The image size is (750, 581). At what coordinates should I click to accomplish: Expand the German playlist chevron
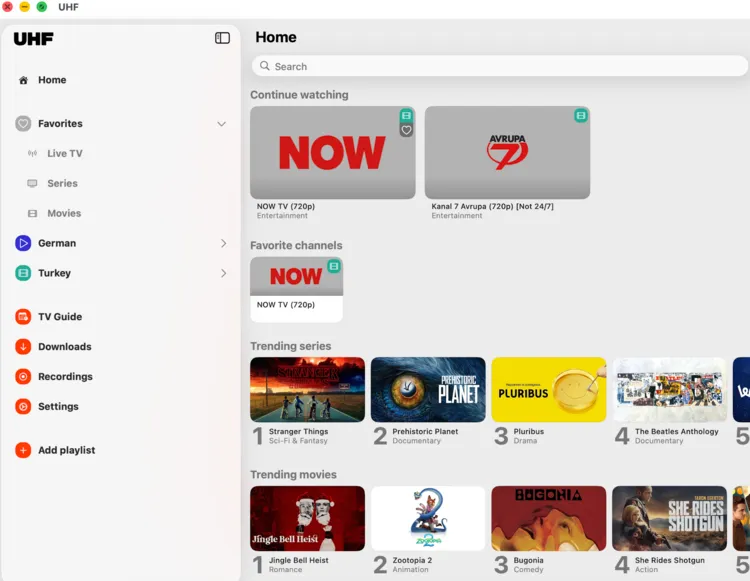pyautogui.click(x=223, y=243)
